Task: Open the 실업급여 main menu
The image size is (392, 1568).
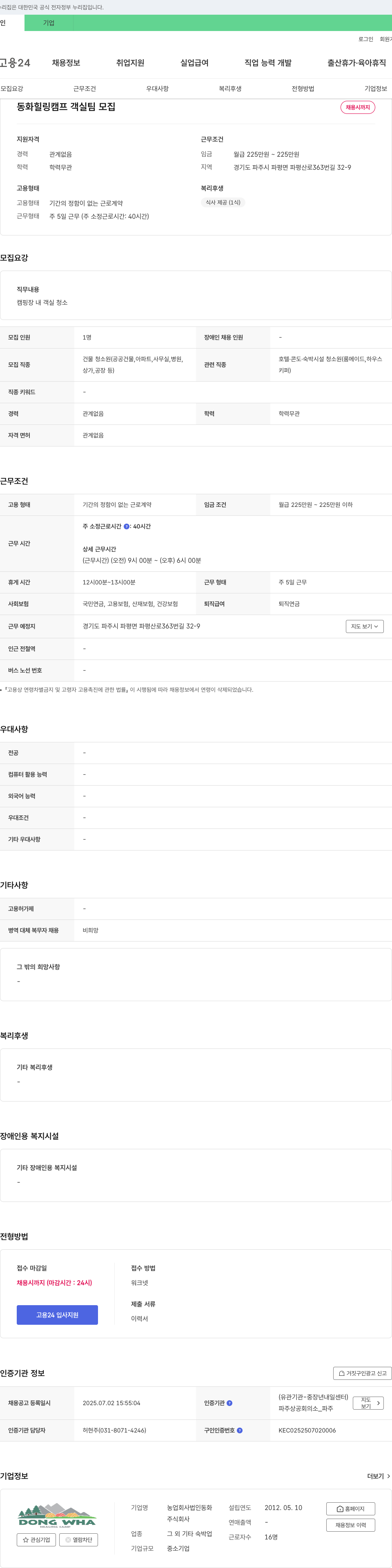Action: (195, 63)
